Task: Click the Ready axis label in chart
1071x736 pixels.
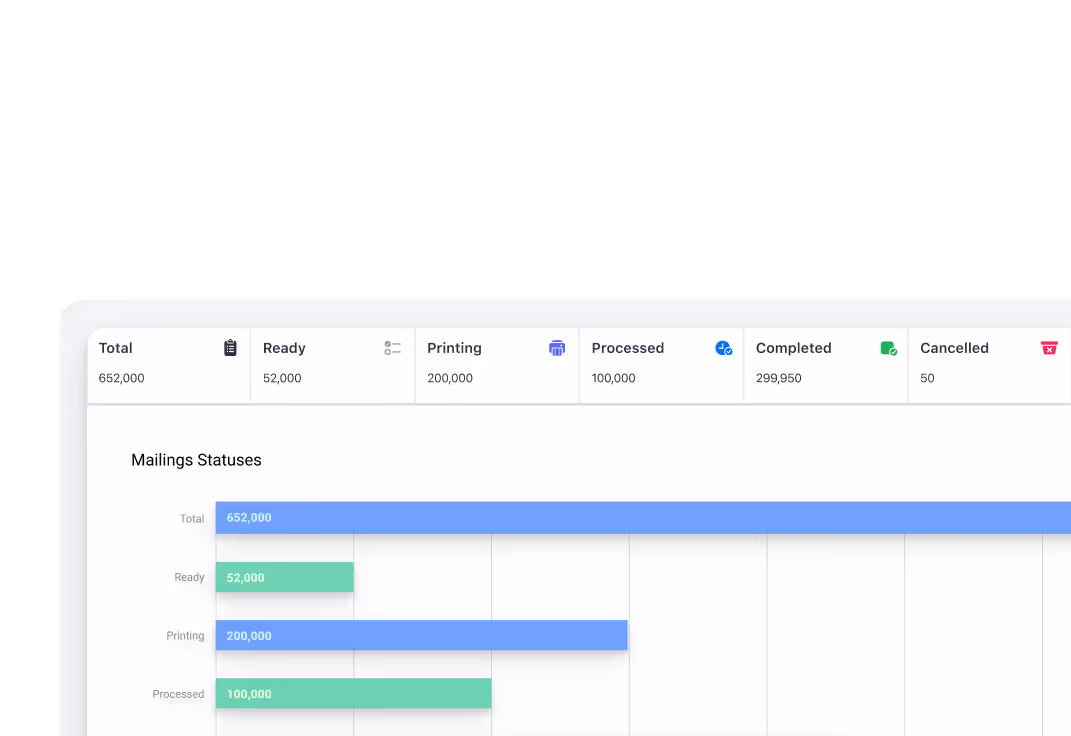Action: [189, 578]
